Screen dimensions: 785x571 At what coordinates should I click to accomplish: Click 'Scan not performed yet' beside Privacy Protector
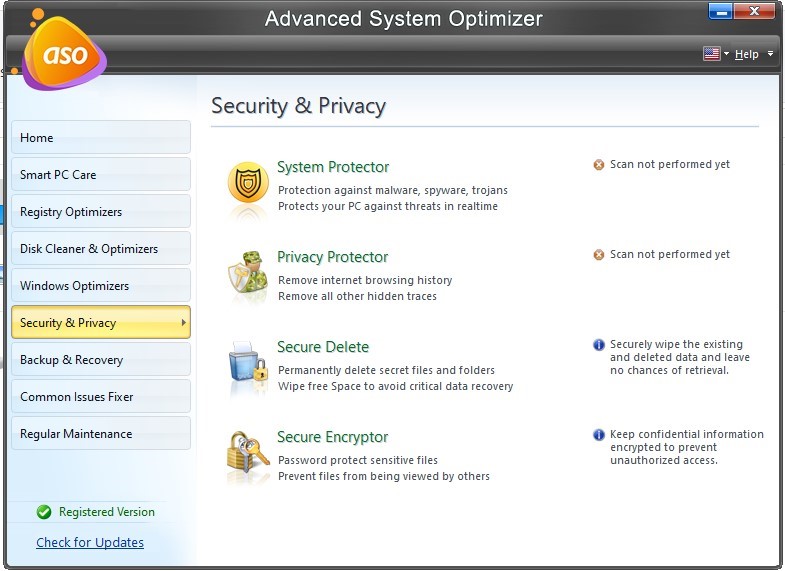[669, 255]
